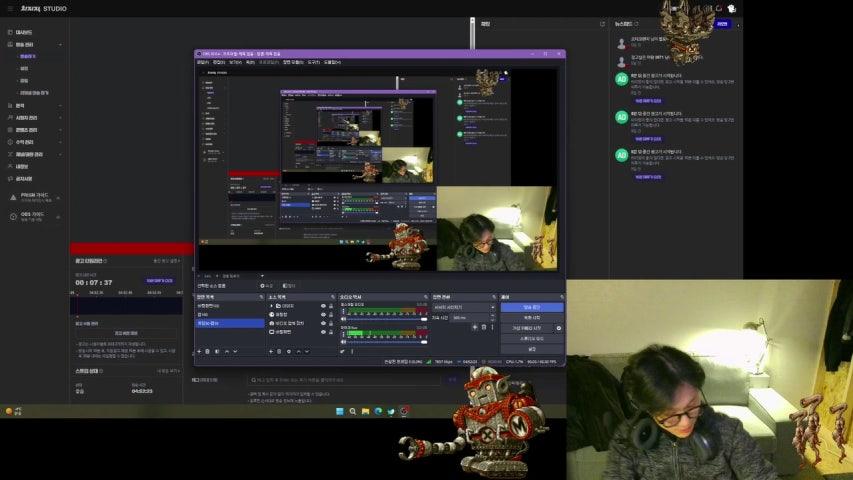Collapse the broadcast management section in the sidebar
The width and height of the screenshot is (853, 480).
point(60,45)
